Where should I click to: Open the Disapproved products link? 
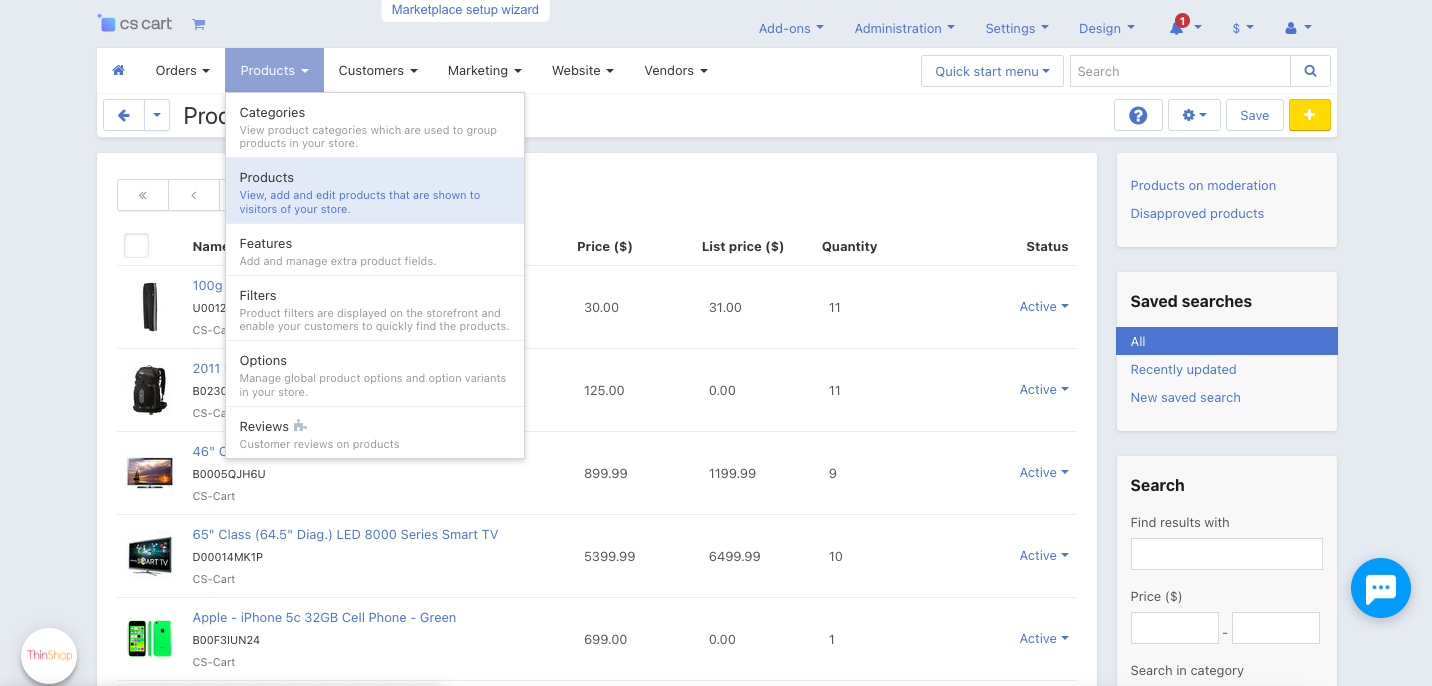[x=1197, y=213]
